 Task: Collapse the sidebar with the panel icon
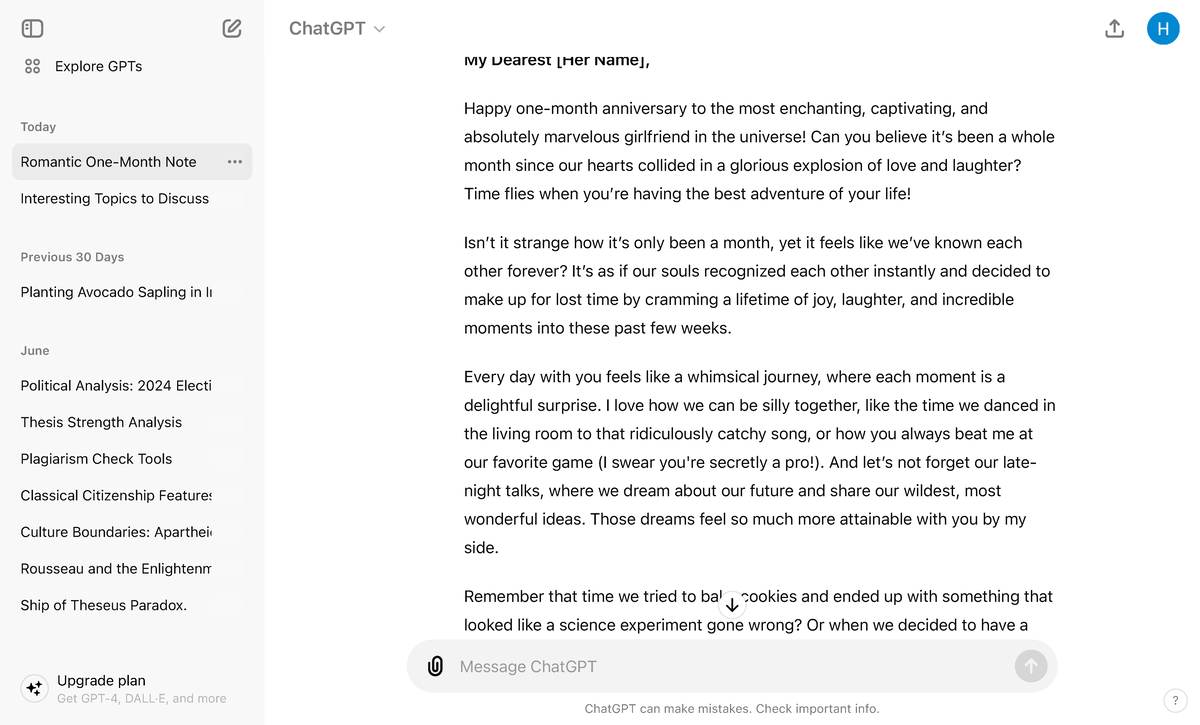(32, 29)
